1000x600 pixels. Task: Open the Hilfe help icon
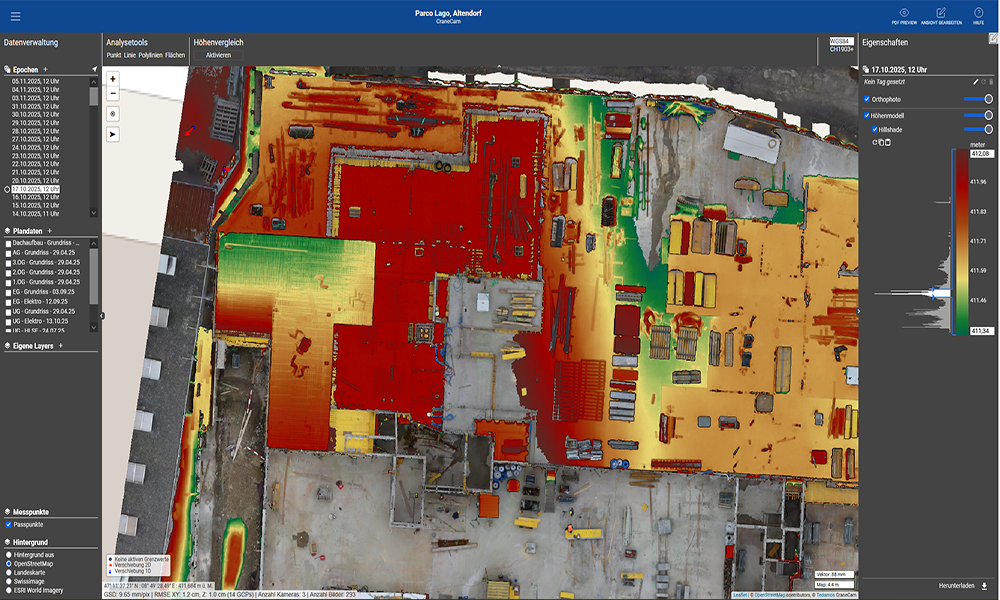point(978,14)
